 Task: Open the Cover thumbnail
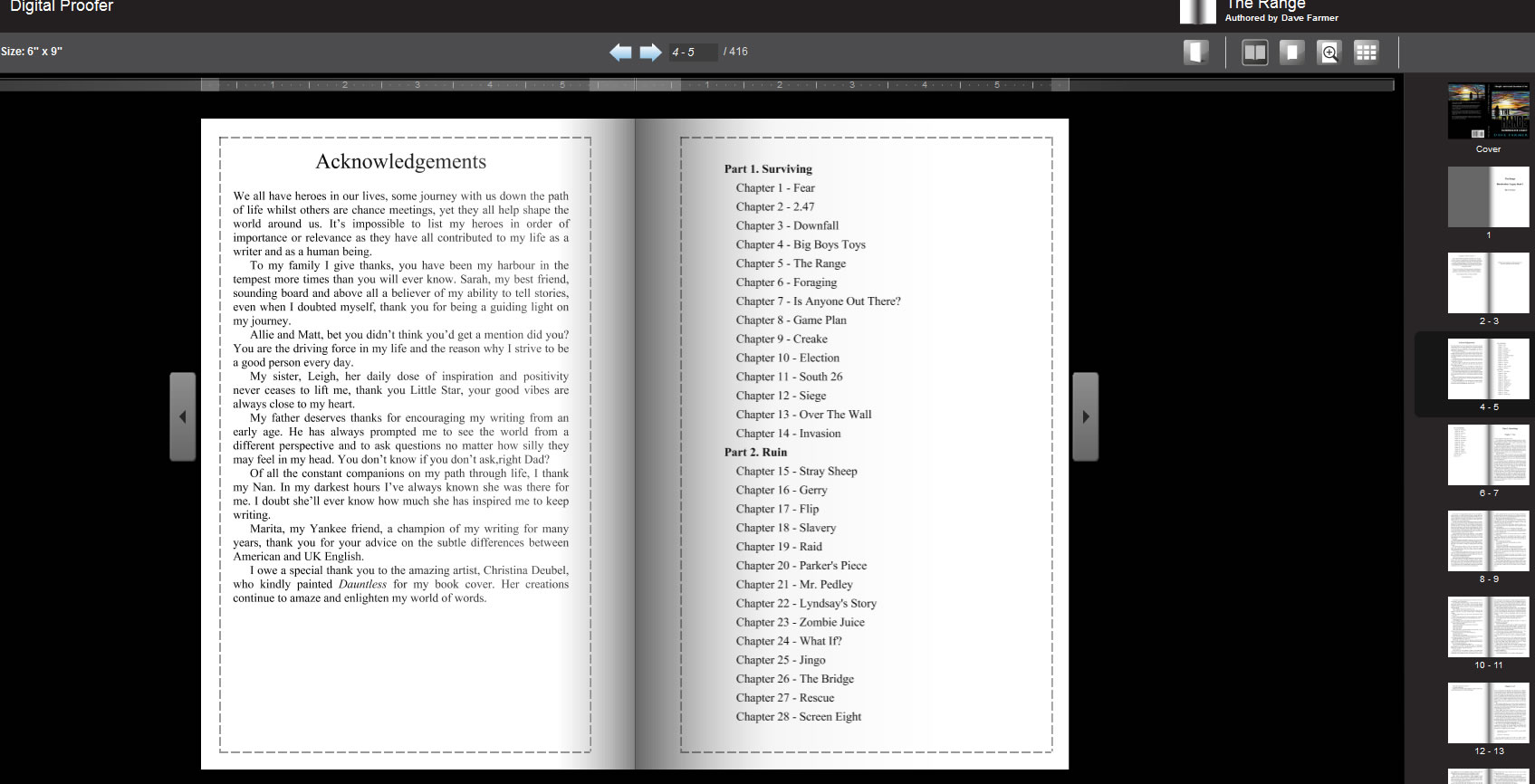(1488, 111)
